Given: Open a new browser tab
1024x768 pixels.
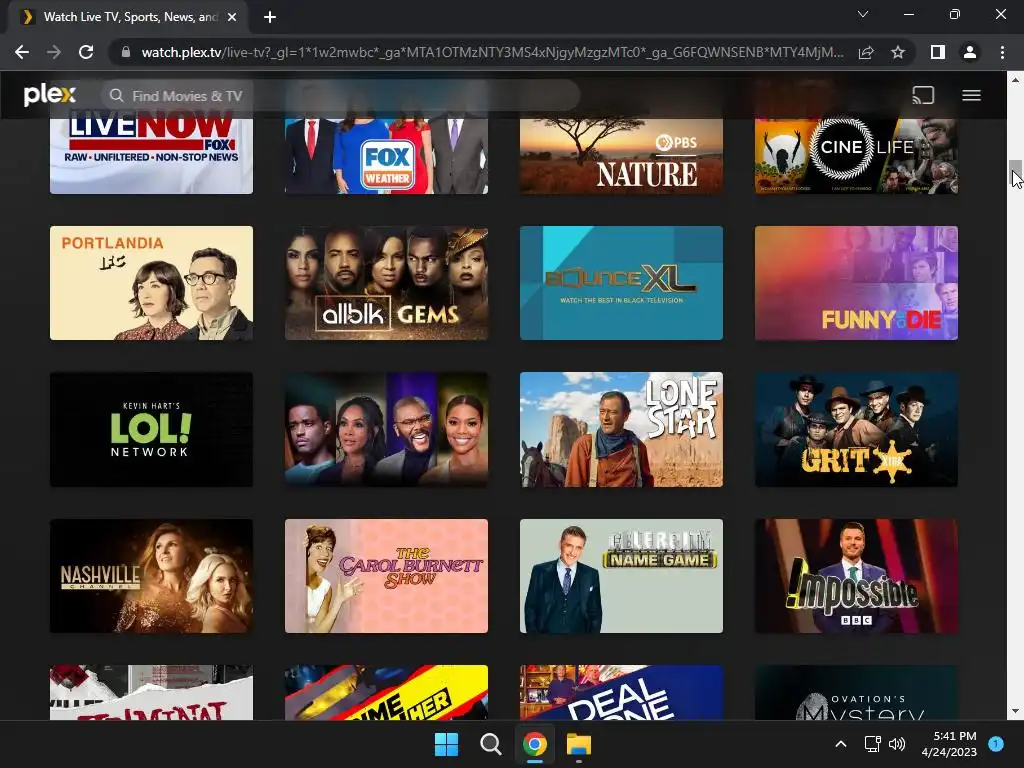Looking at the screenshot, I should 270,17.
